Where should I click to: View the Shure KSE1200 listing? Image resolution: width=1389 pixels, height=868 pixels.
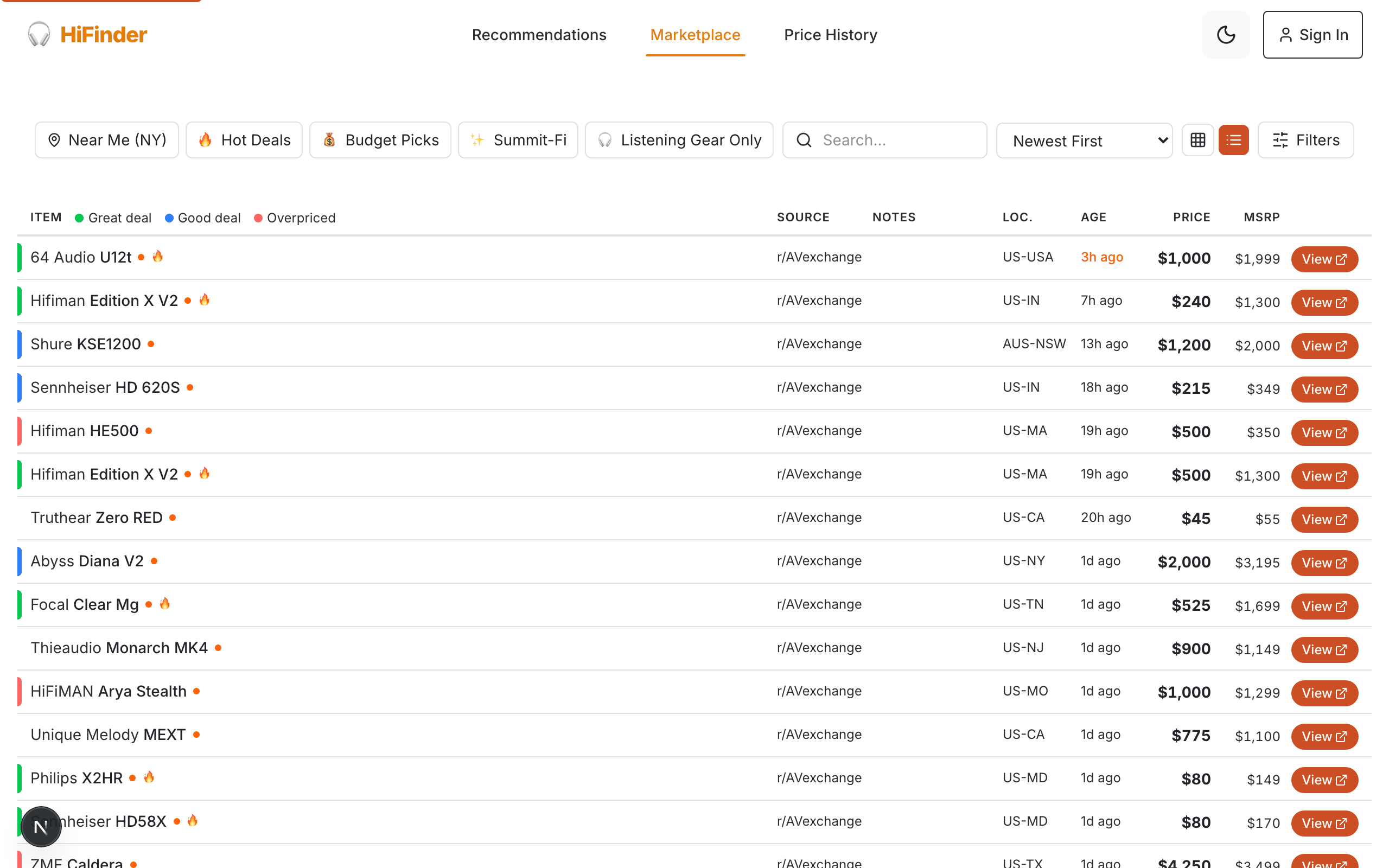tap(1323, 346)
